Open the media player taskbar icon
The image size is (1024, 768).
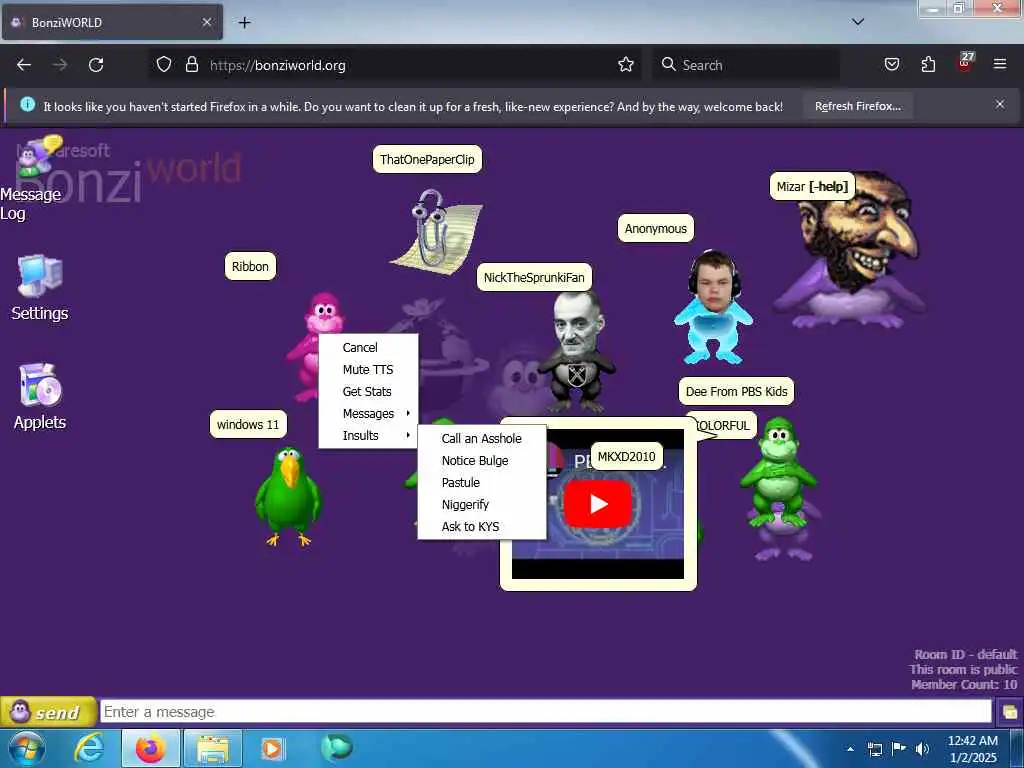click(x=272, y=748)
